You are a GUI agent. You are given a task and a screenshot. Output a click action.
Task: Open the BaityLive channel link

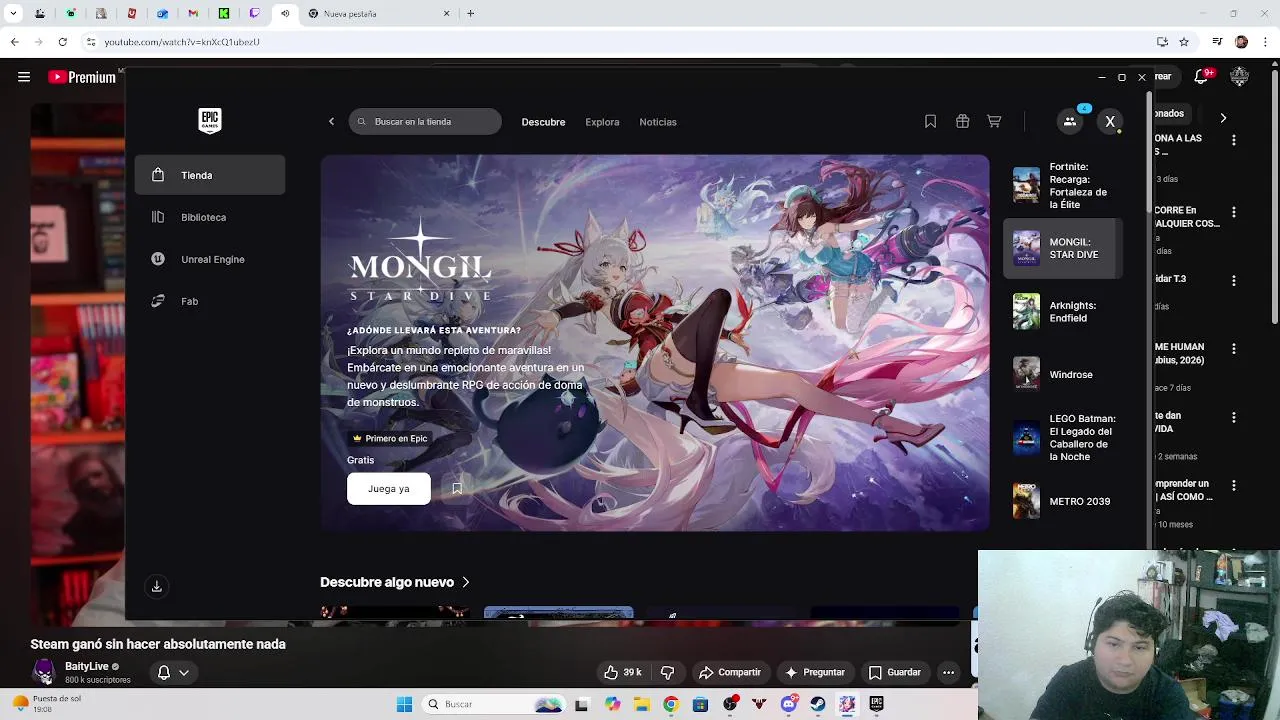(87, 666)
